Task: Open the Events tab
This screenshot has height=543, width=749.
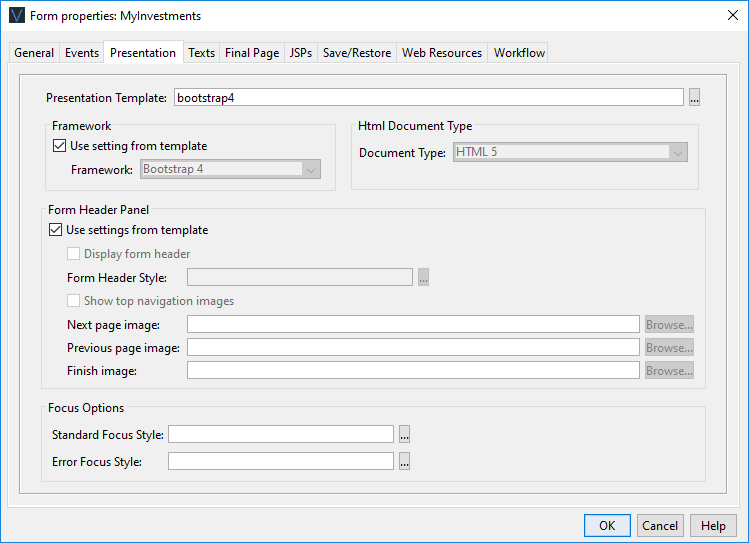Action: click(x=82, y=53)
